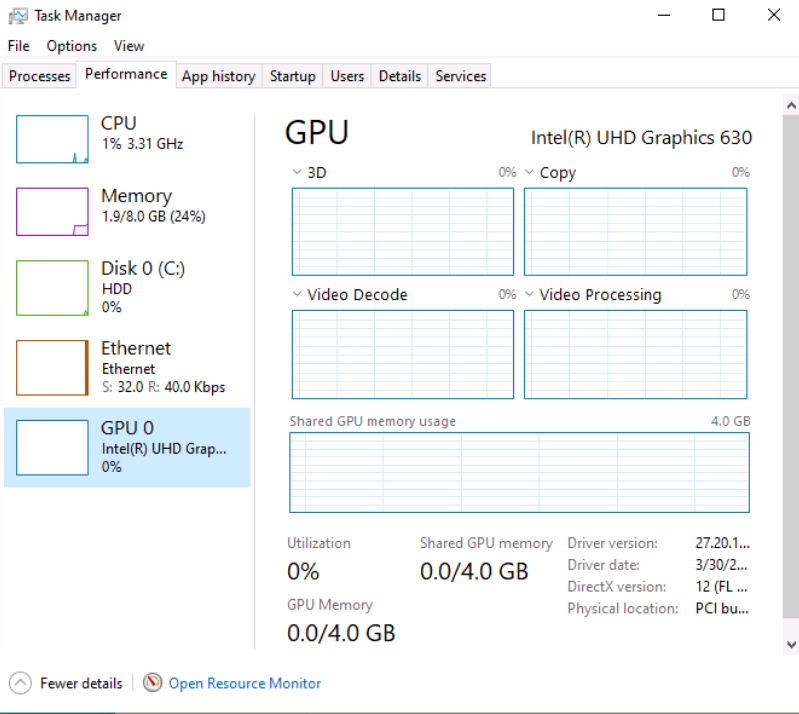799x714 pixels.
Task: Click the Physical location value "PCI bu..."
Action: pyautogui.click(x=722, y=609)
